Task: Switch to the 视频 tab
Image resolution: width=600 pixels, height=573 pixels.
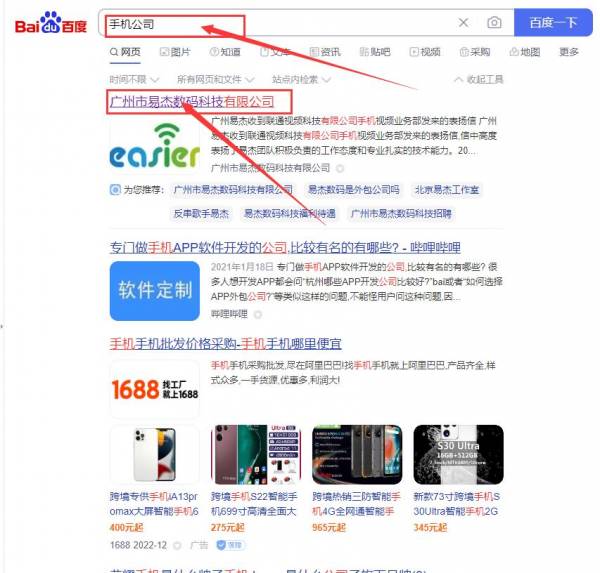Action: 425,52
